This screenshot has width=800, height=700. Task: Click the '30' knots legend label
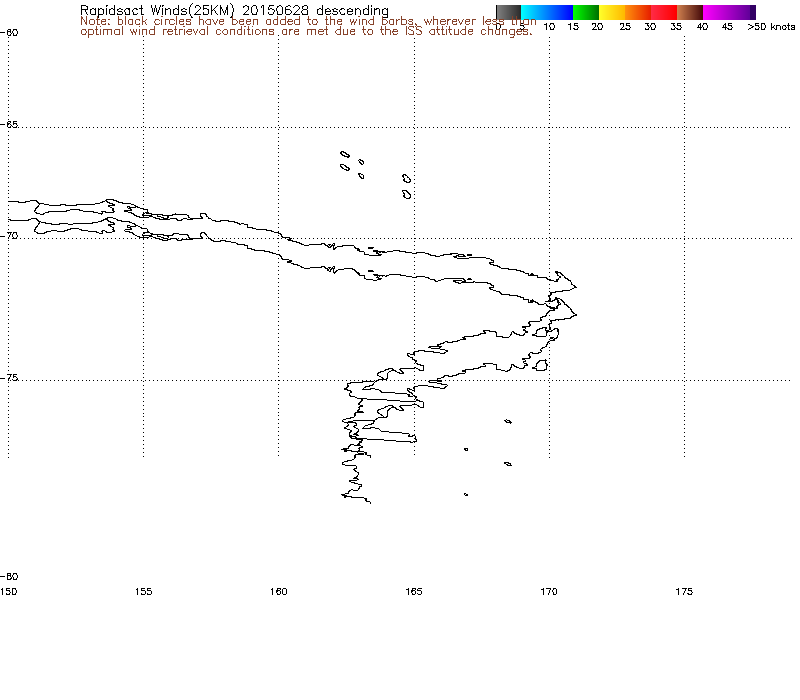(x=650, y=27)
